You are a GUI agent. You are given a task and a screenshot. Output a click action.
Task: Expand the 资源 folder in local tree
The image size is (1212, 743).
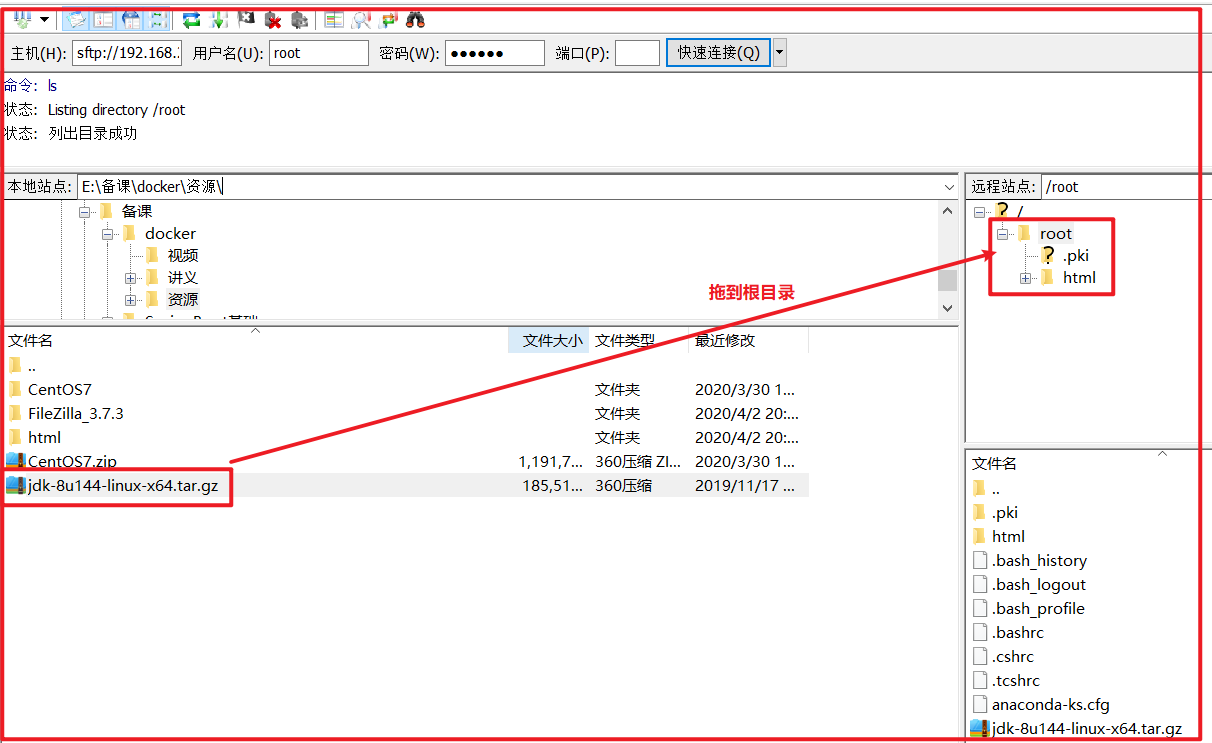click(x=130, y=300)
